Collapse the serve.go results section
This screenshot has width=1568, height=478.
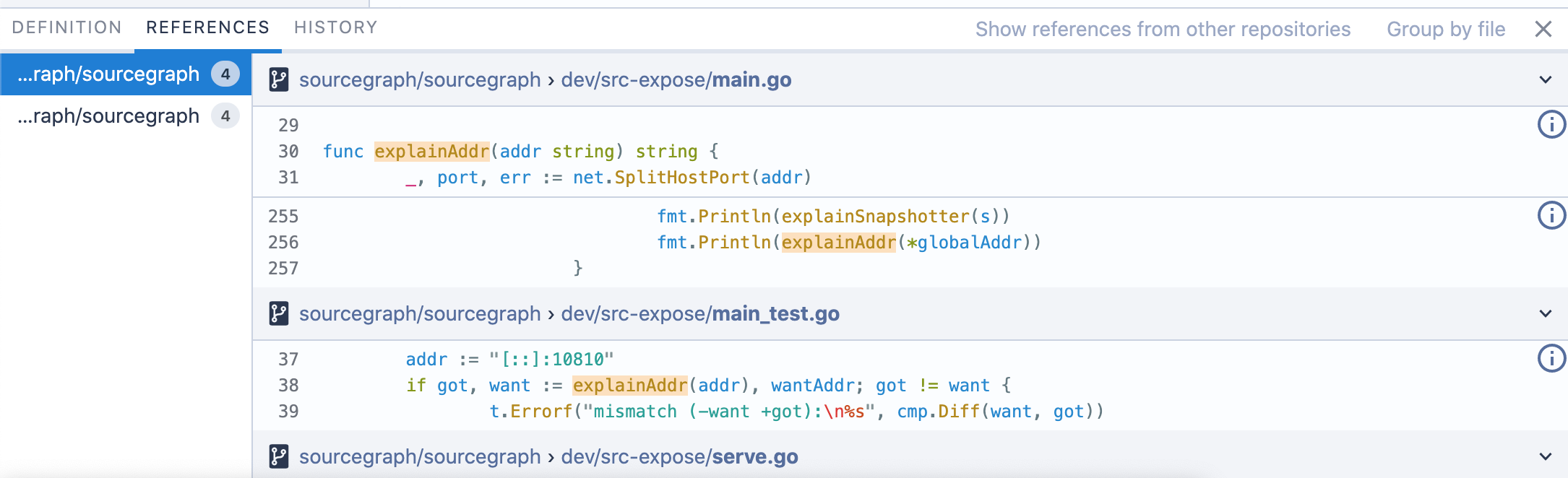[x=1546, y=456]
